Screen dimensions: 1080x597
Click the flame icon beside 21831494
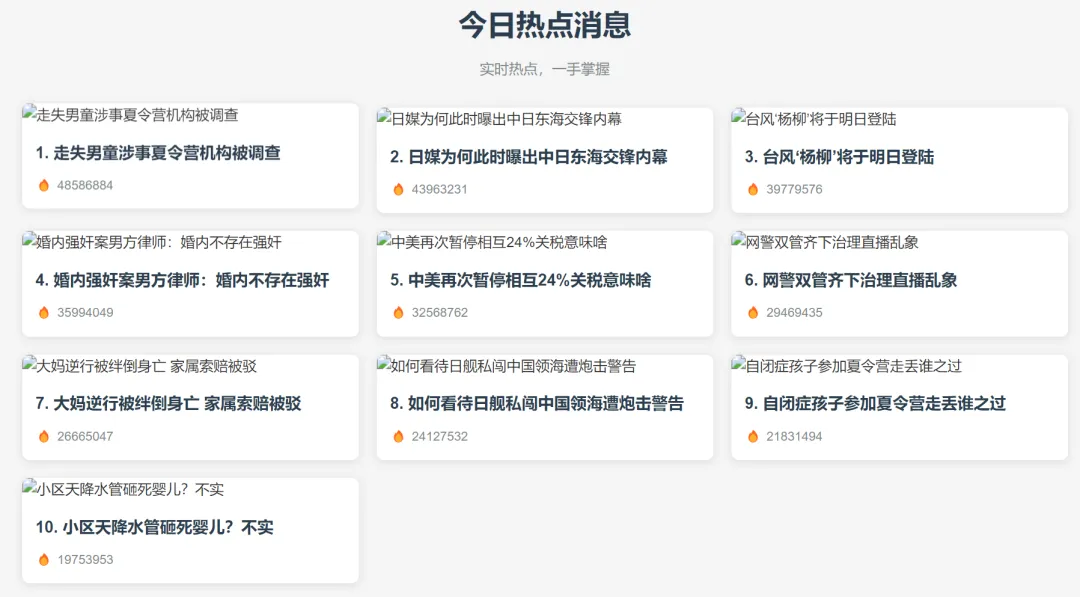(x=753, y=437)
